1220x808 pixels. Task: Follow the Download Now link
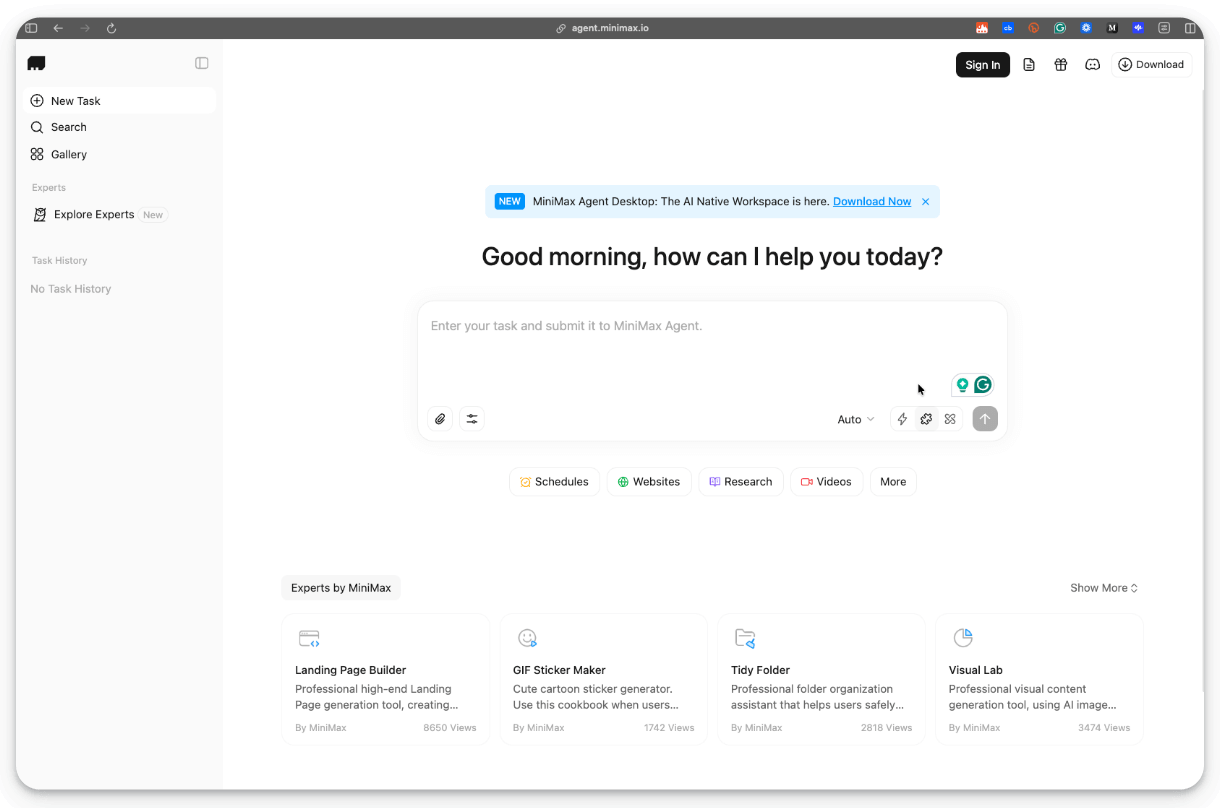(x=872, y=201)
